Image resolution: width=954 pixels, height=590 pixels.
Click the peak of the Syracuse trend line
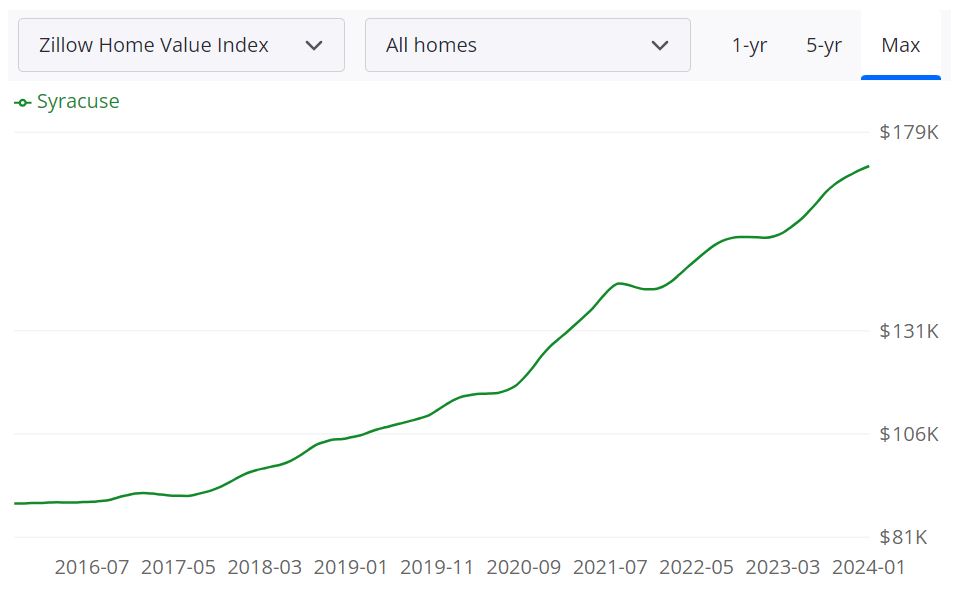866,166
